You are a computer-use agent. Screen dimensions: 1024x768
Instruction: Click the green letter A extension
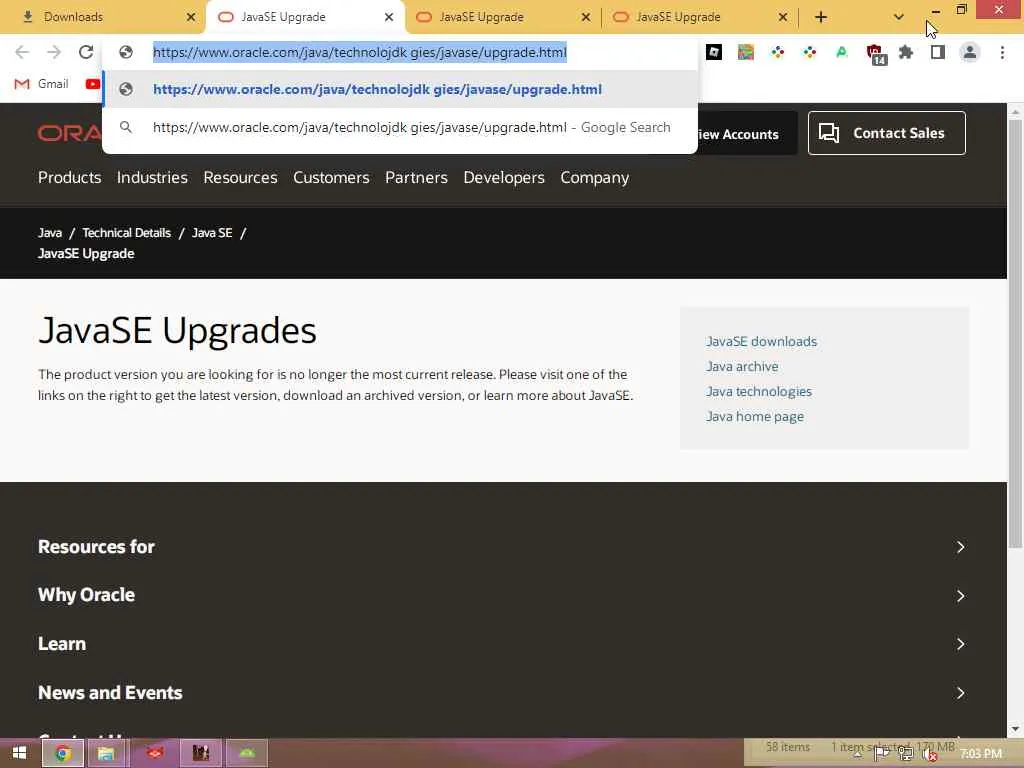tap(842, 52)
